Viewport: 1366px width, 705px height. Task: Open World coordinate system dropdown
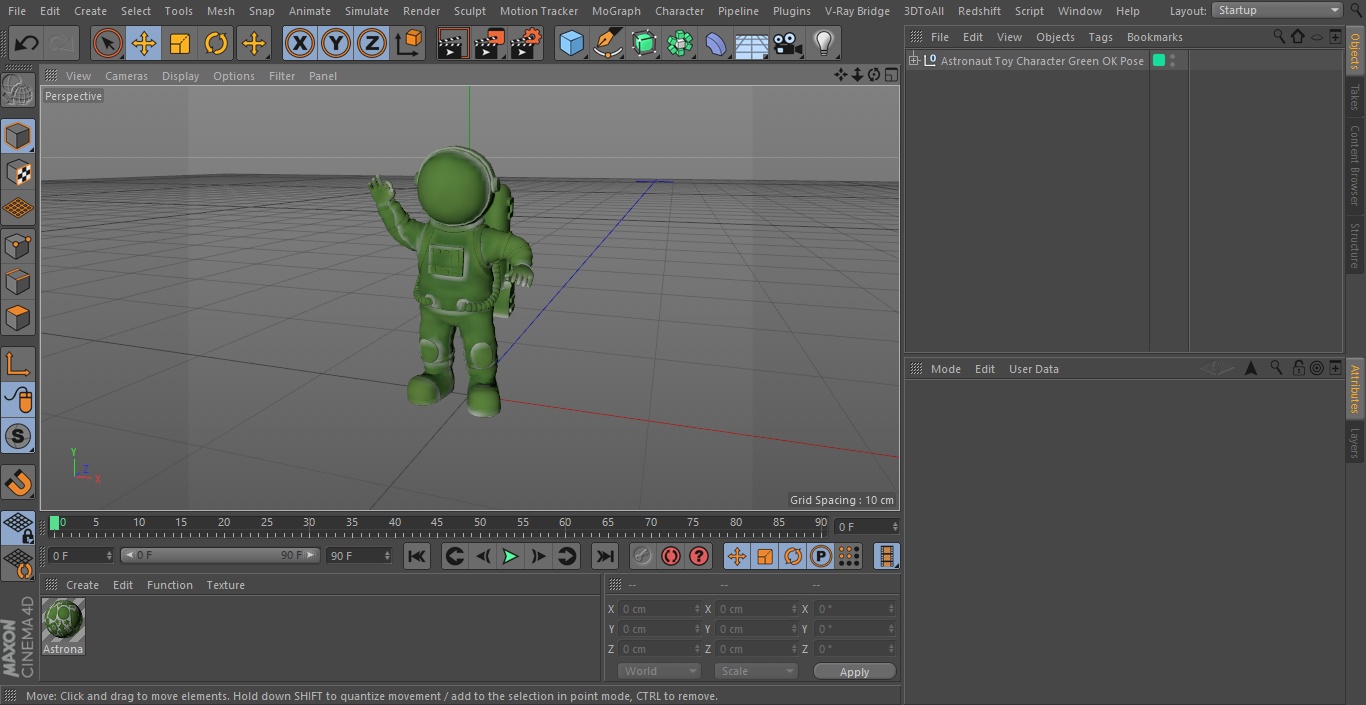658,671
